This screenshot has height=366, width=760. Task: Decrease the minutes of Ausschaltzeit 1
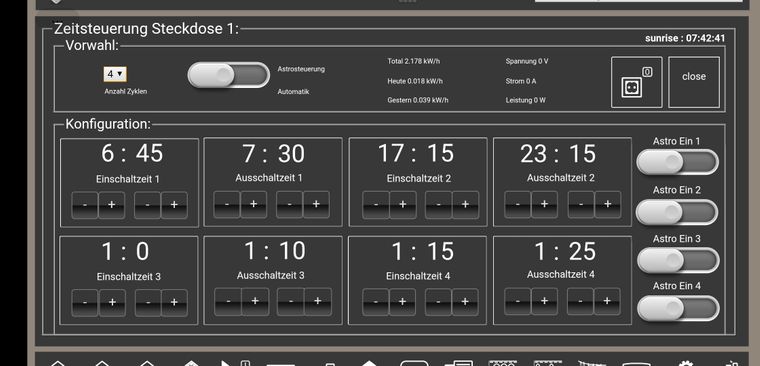point(289,204)
